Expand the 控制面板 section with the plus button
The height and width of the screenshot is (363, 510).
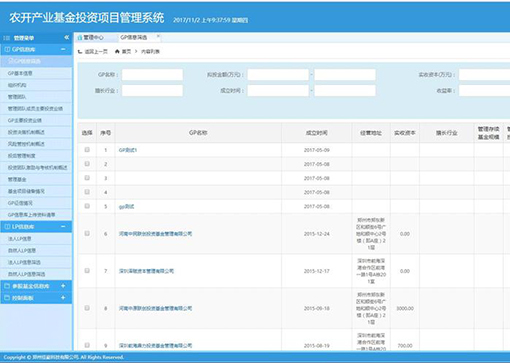[x=63, y=298]
